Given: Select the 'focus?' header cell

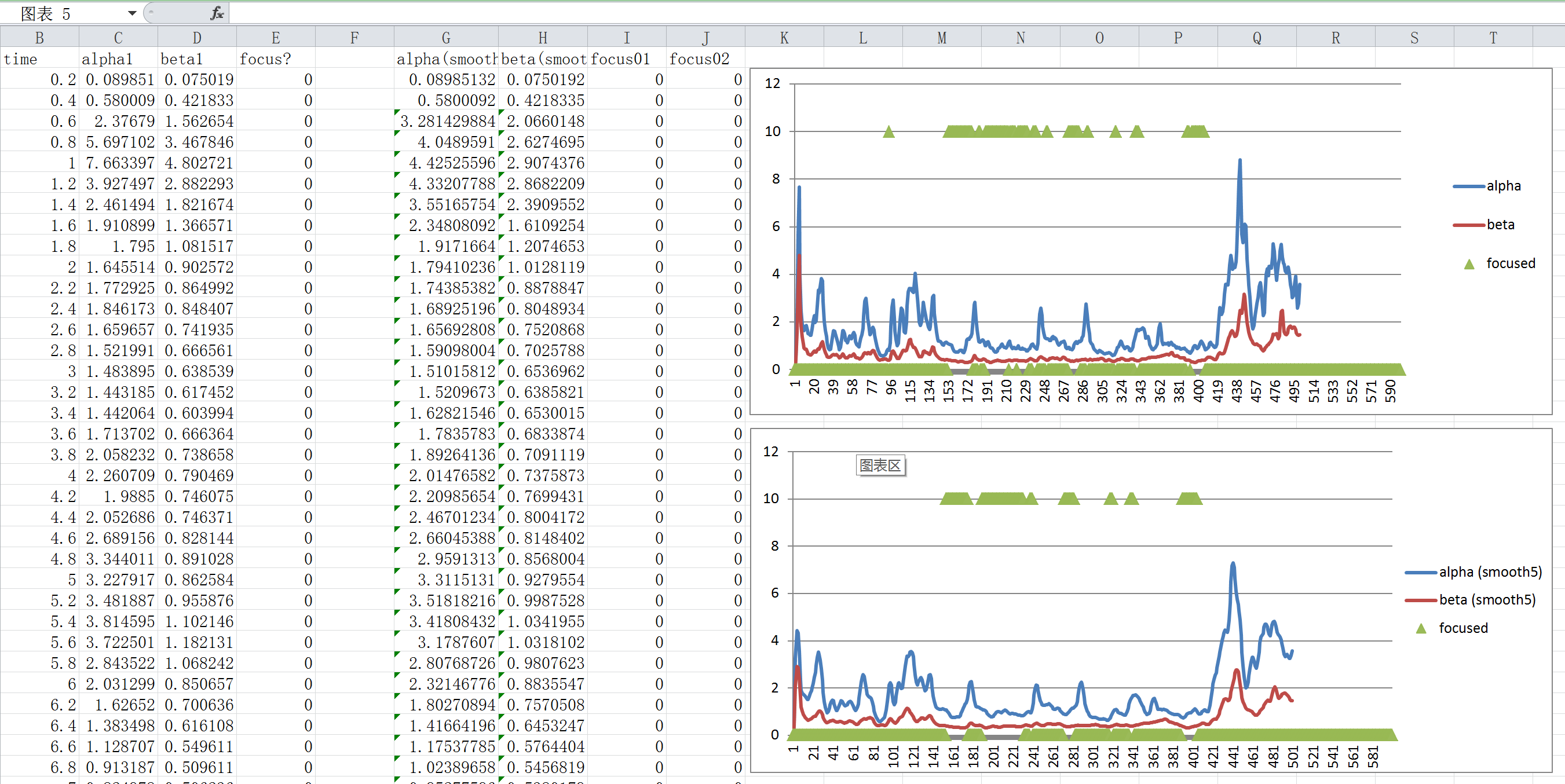Looking at the screenshot, I should 276,59.
